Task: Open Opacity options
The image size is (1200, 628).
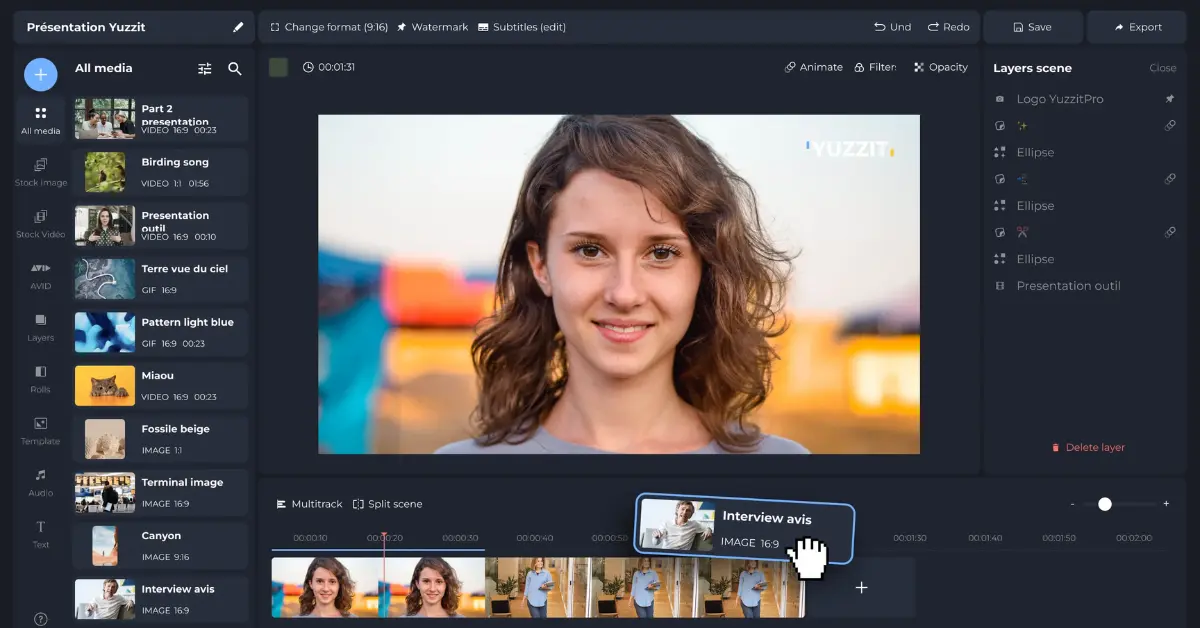Action: click(940, 67)
